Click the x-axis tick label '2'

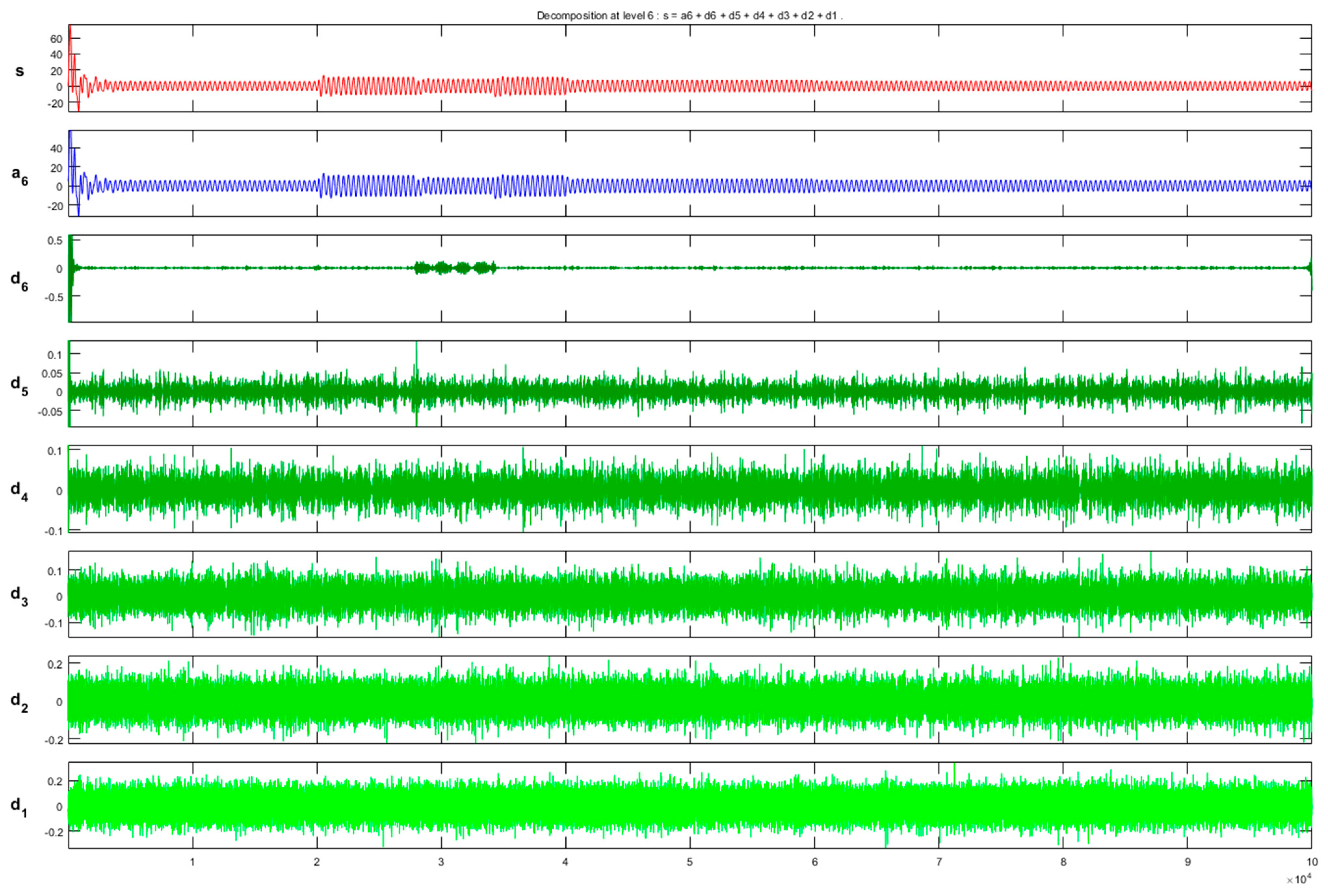[x=317, y=862]
